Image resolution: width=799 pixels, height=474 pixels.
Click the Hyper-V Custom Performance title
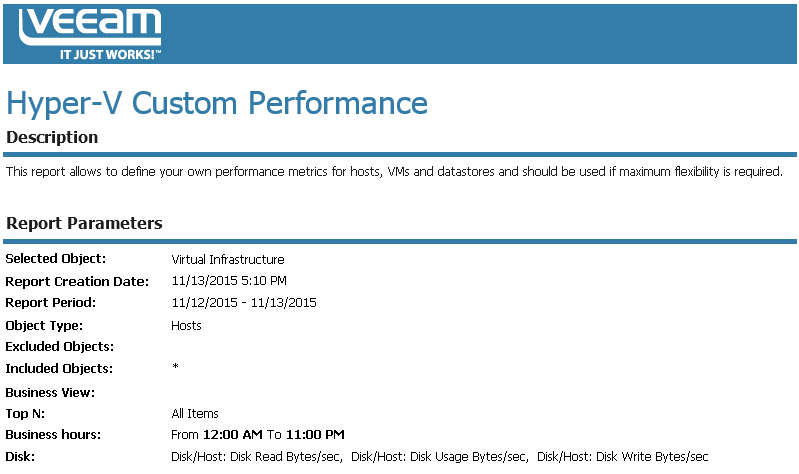(217, 102)
